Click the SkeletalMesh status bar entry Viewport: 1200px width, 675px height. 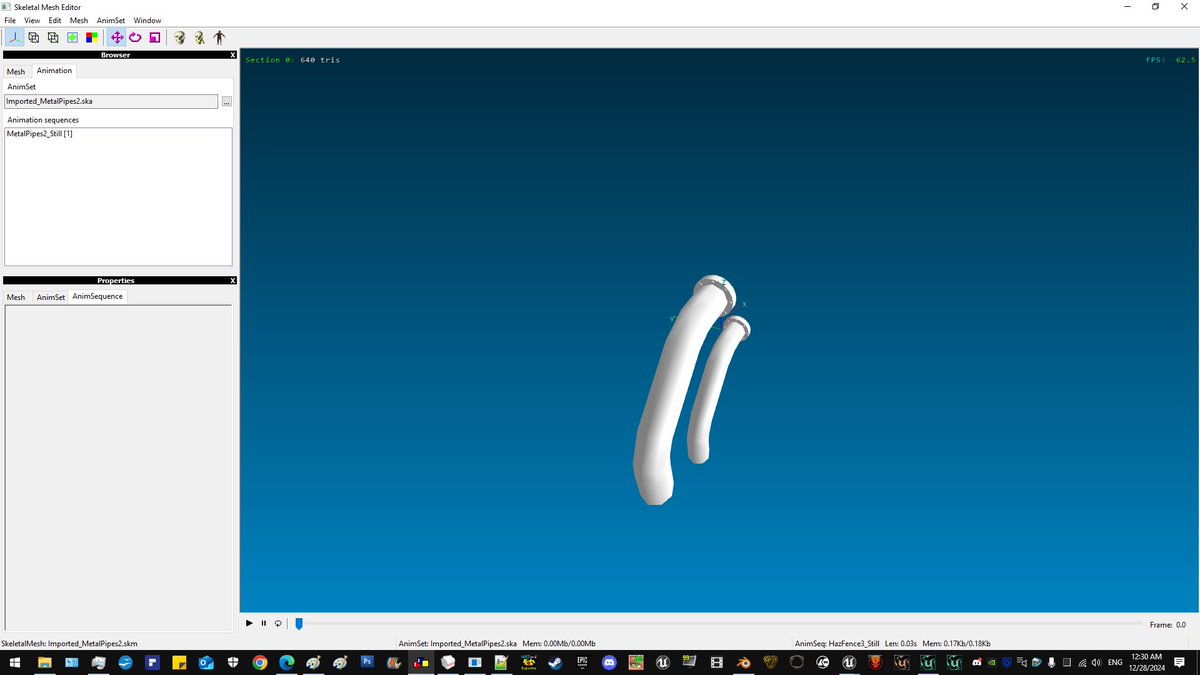tap(70, 643)
